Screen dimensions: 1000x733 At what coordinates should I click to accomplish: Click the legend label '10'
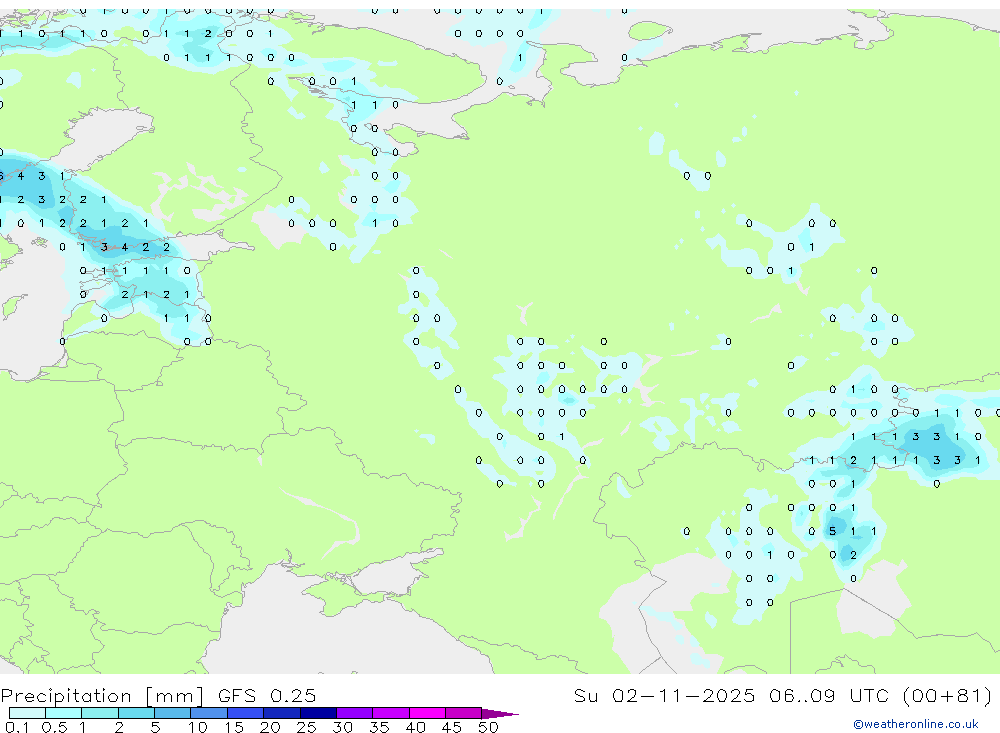197,727
